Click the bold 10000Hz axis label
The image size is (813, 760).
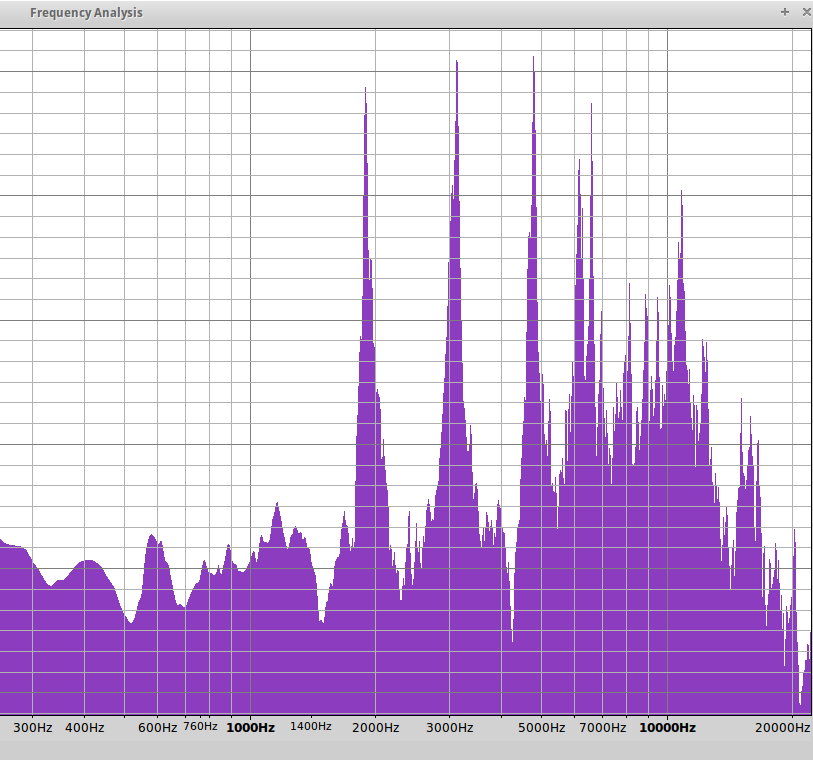coord(667,728)
